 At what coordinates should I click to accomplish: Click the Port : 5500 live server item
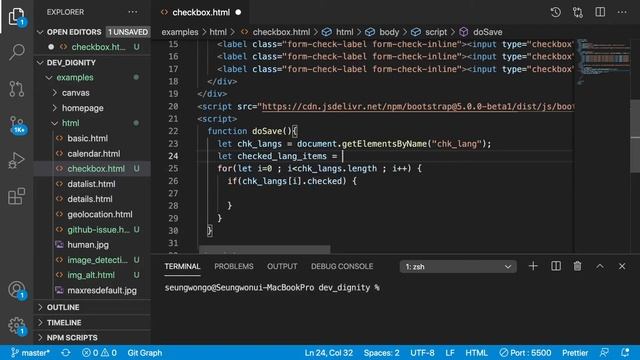tap(525, 353)
